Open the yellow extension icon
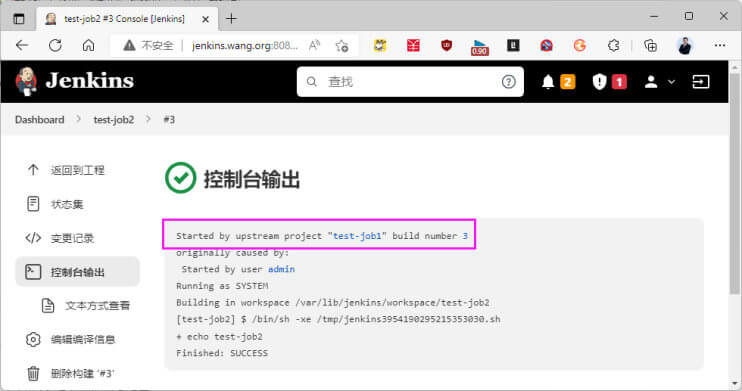Screen dimensions: 742x391 pyautogui.click(x=380, y=45)
